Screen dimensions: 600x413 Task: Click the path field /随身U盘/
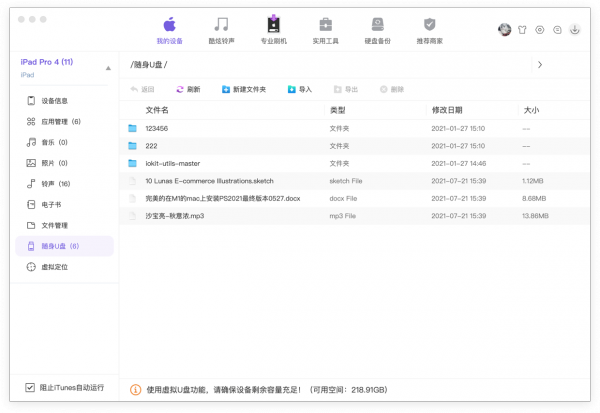(x=325, y=65)
